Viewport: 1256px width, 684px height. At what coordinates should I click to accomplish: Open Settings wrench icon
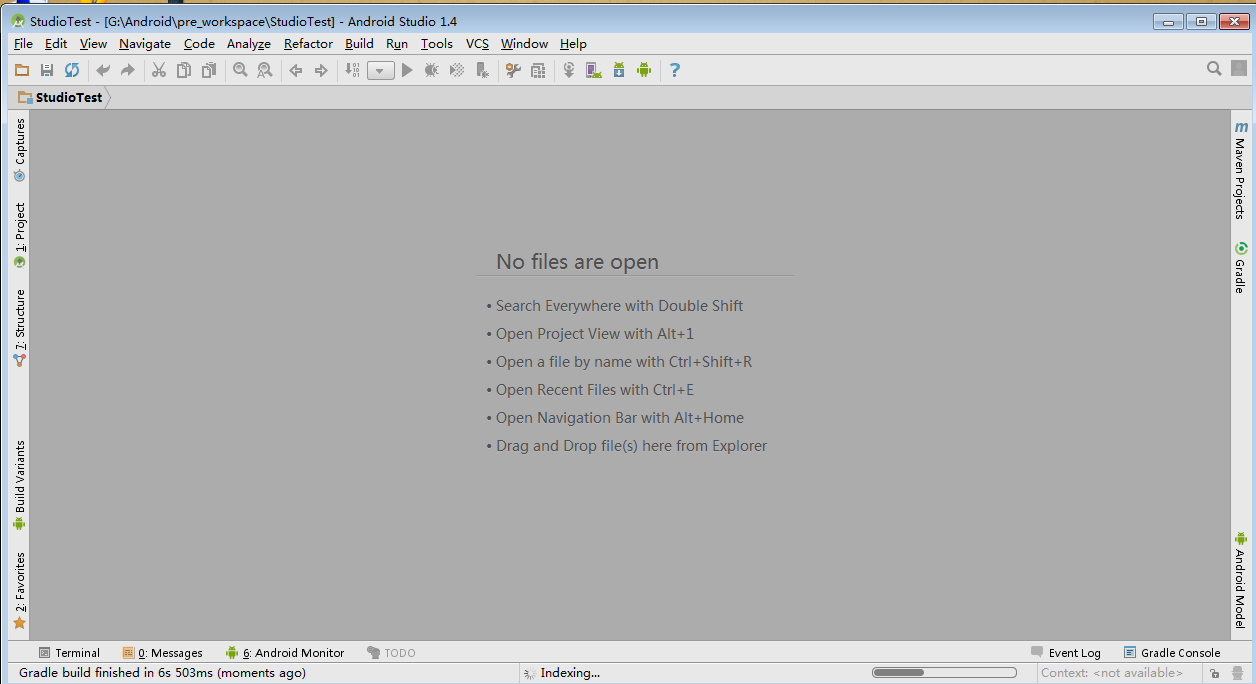coord(513,70)
